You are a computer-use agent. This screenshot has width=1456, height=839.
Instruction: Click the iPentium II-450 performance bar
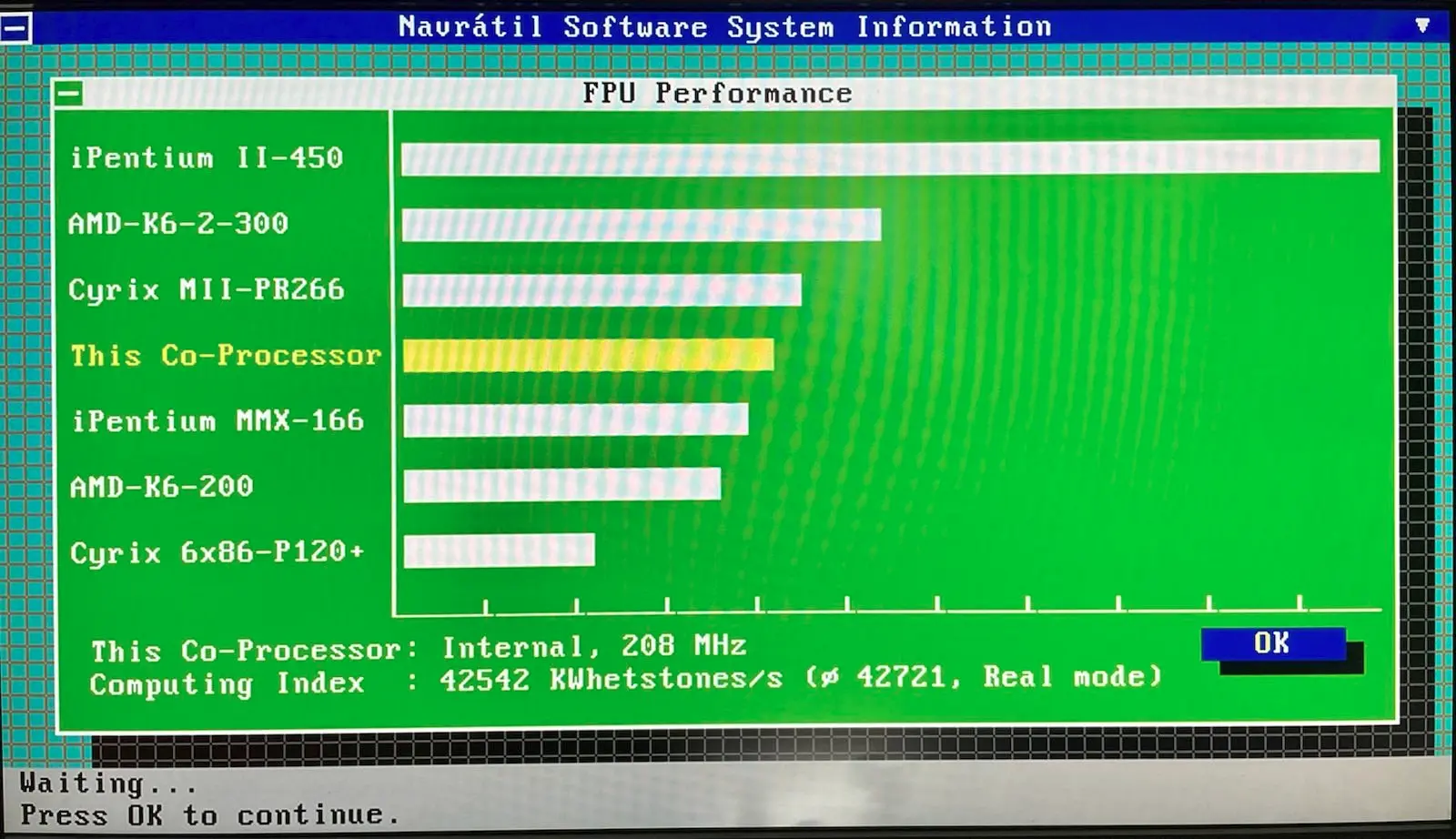tap(890, 157)
